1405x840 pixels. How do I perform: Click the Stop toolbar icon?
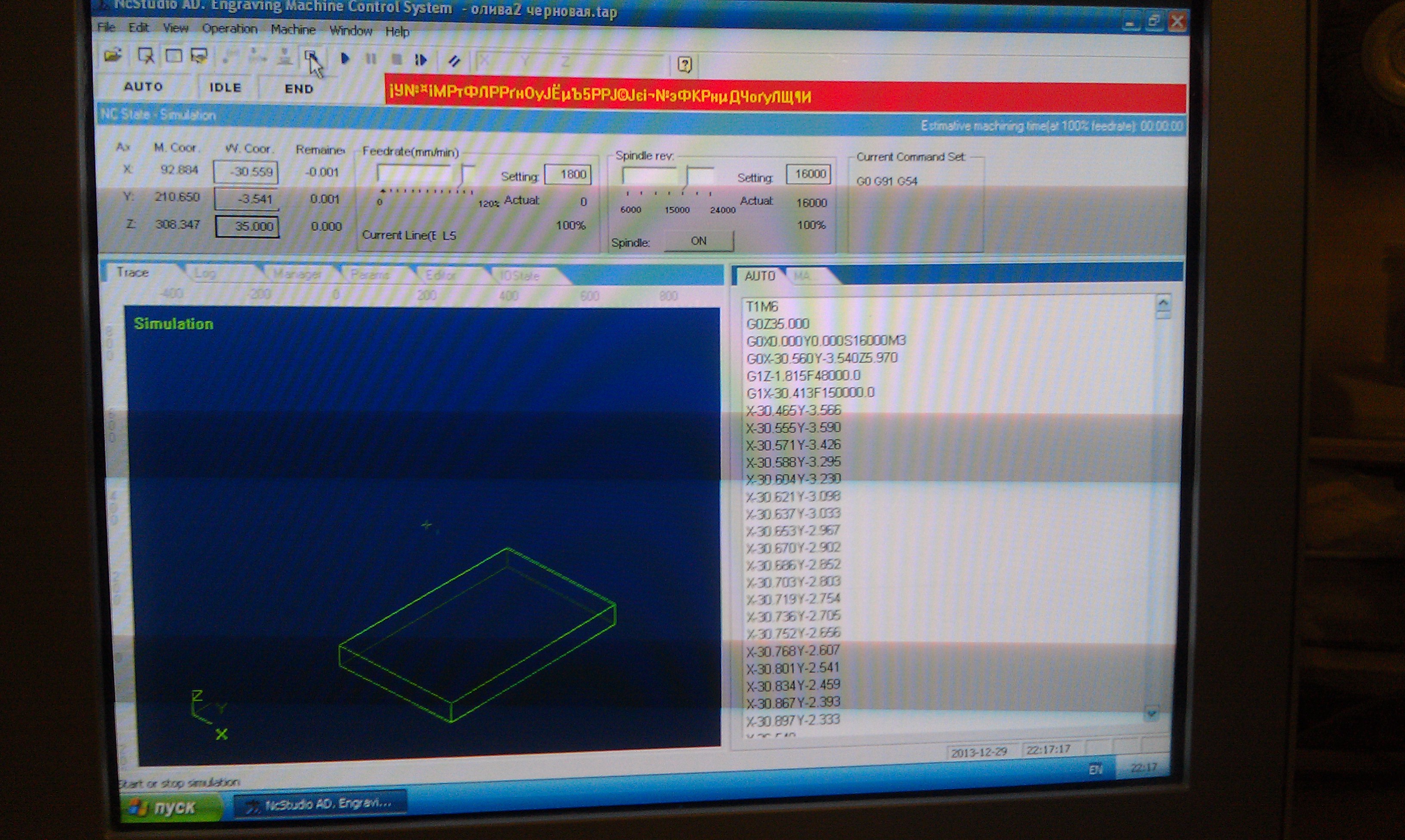[x=397, y=59]
